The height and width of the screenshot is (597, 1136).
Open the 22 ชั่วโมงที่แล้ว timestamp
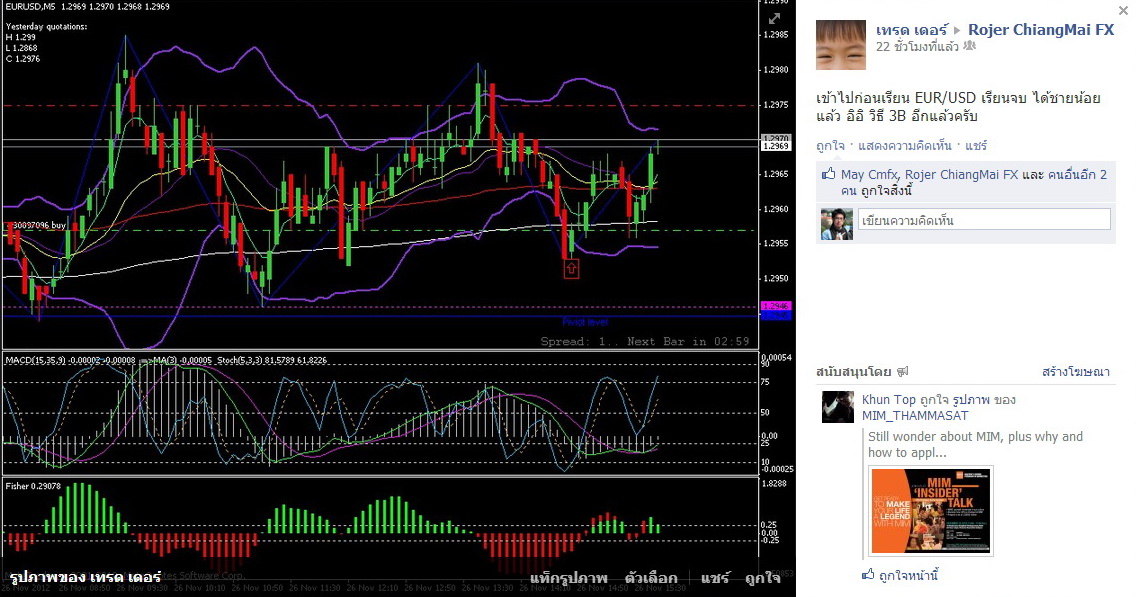[917, 46]
